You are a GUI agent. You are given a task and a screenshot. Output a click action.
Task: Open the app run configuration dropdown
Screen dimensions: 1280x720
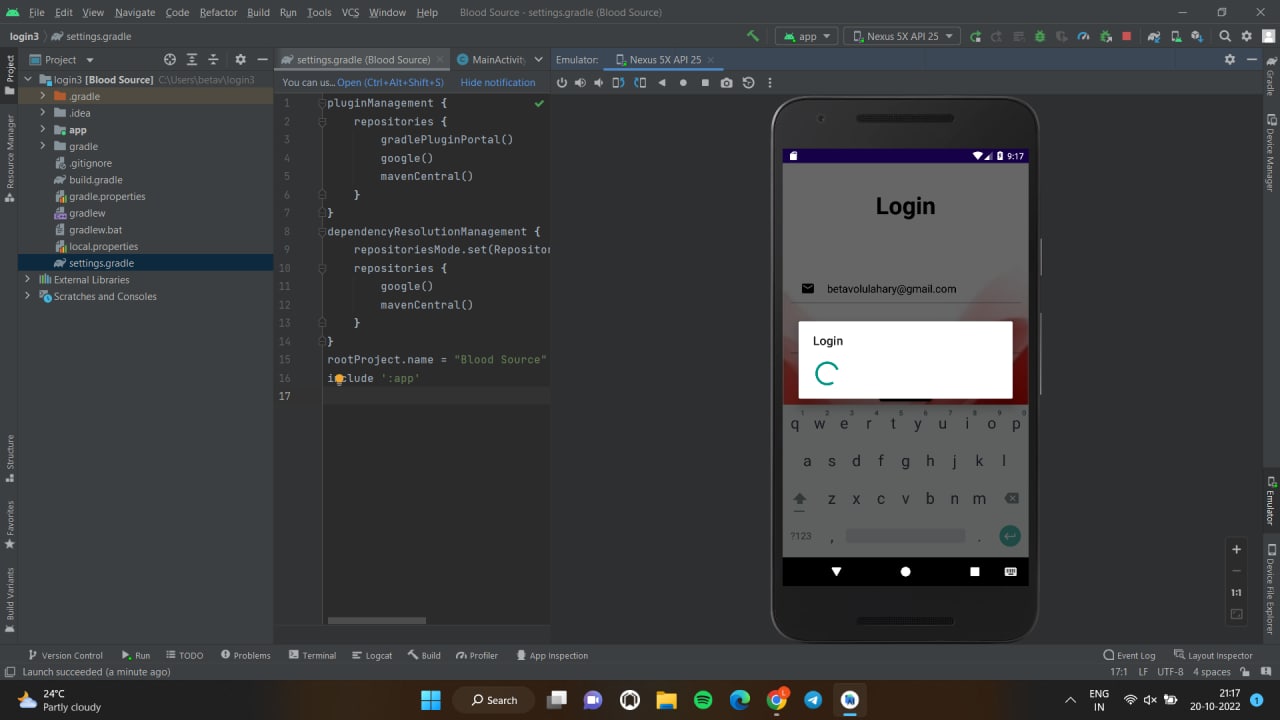click(x=806, y=36)
